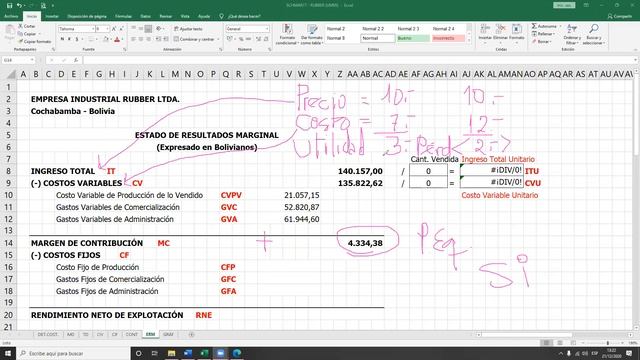
Task: Apply the Bueno cell style
Action: 413,38
